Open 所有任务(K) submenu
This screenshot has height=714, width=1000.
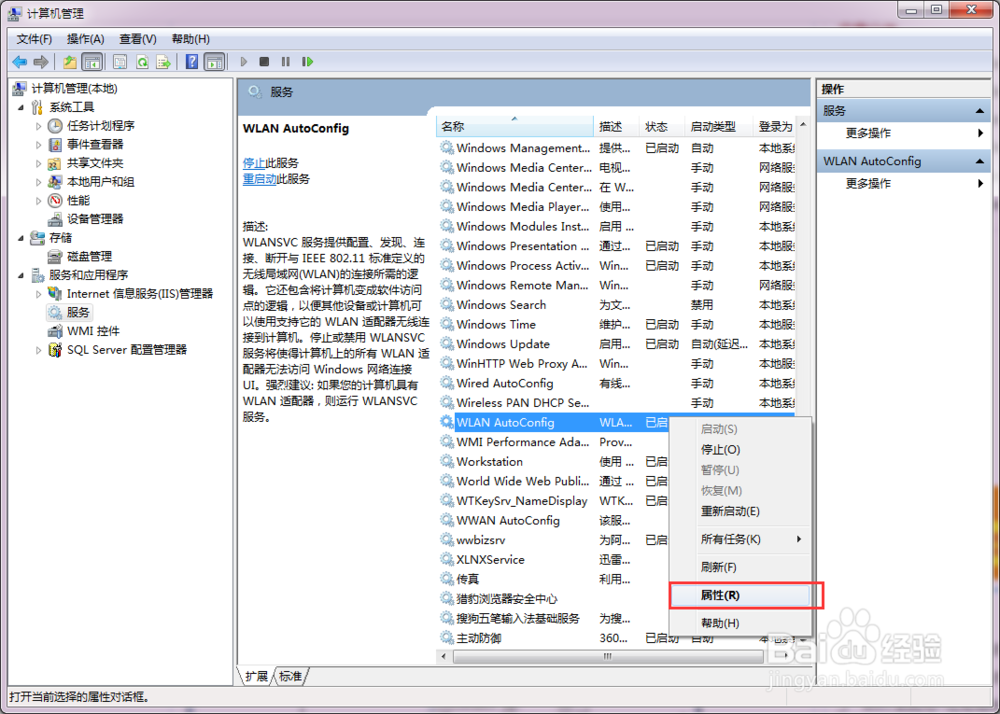click(x=740, y=539)
